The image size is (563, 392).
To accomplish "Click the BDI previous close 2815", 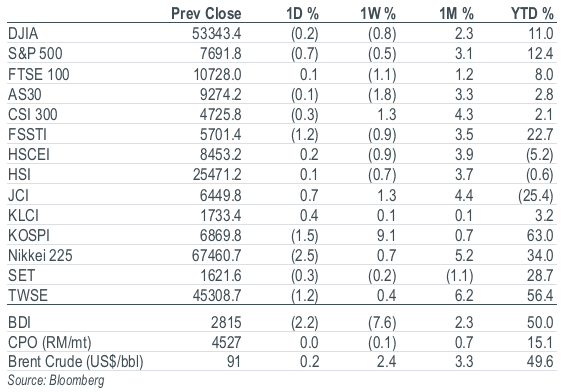I will coord(226,322).
